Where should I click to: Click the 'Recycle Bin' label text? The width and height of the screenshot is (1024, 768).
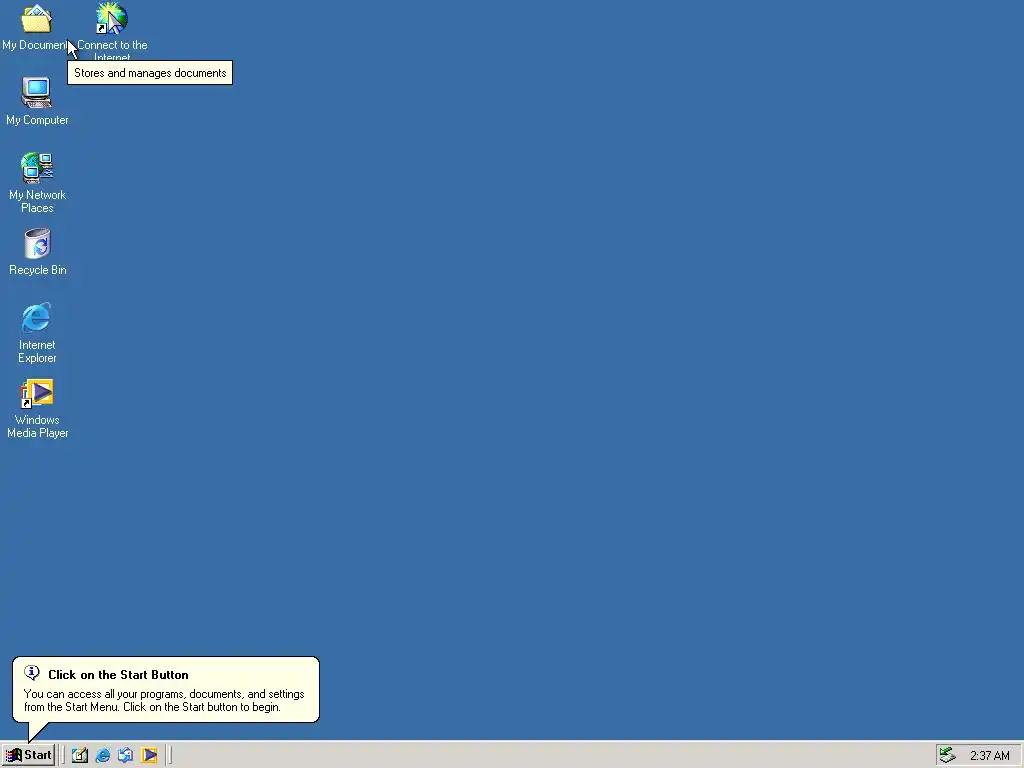pyautogui.click(x=37, y=270)
